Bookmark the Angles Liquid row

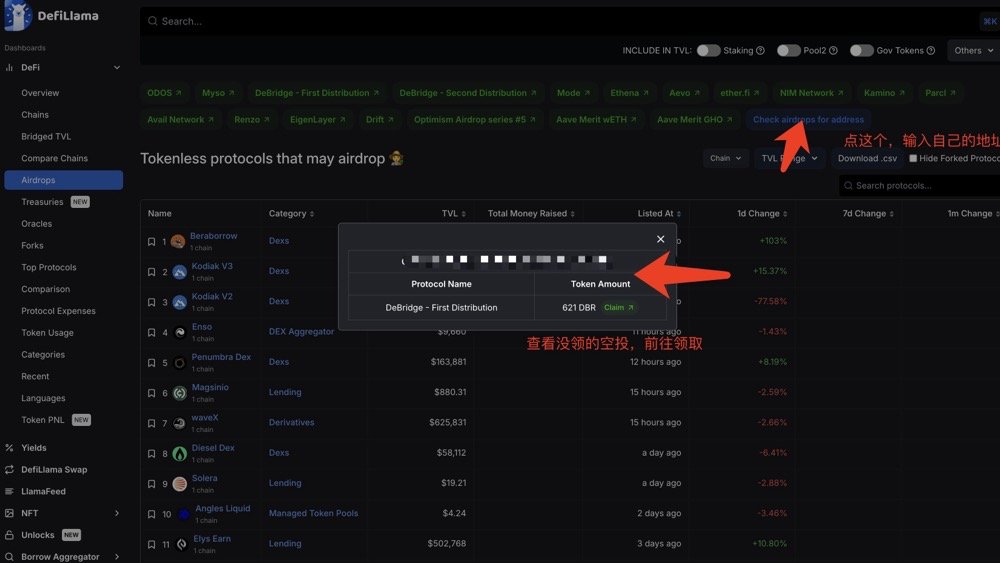[151, 514]
